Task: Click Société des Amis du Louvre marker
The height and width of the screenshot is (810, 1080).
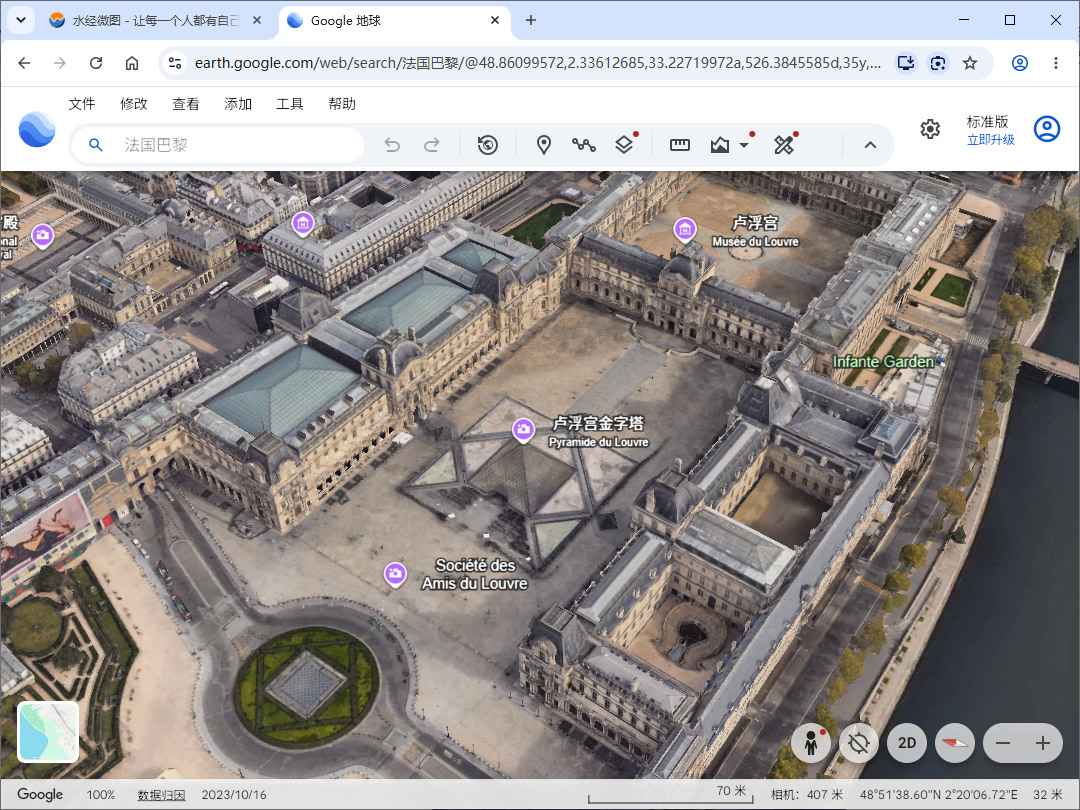Action: click(395, 574)
